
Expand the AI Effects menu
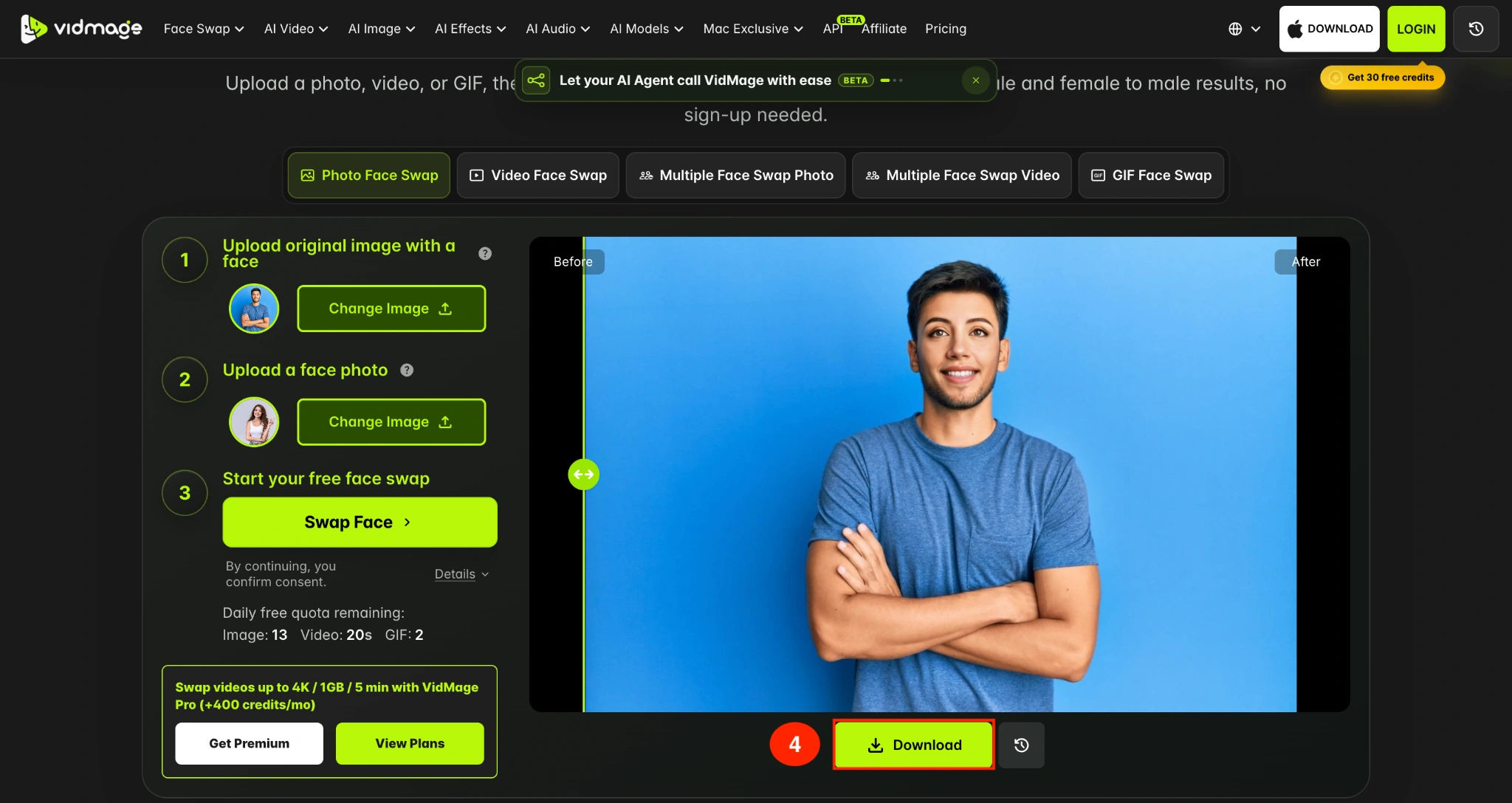470,29
